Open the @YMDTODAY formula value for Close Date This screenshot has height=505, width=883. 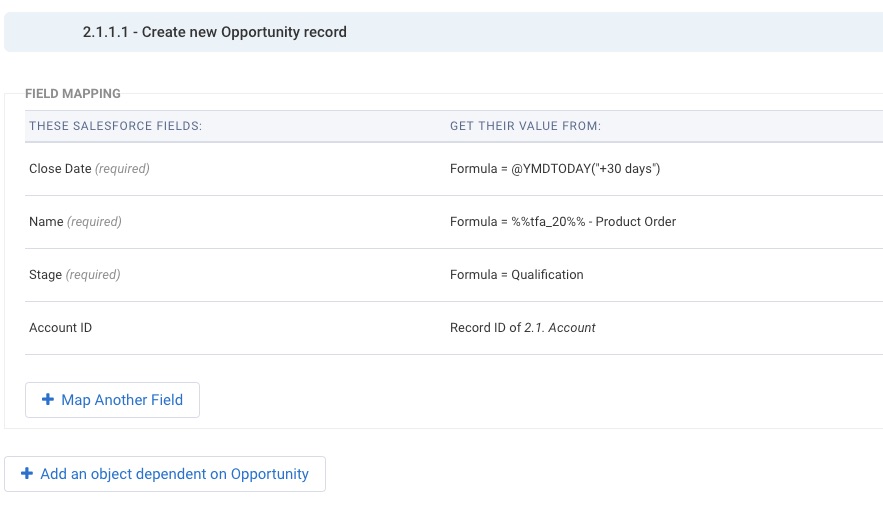555,169
